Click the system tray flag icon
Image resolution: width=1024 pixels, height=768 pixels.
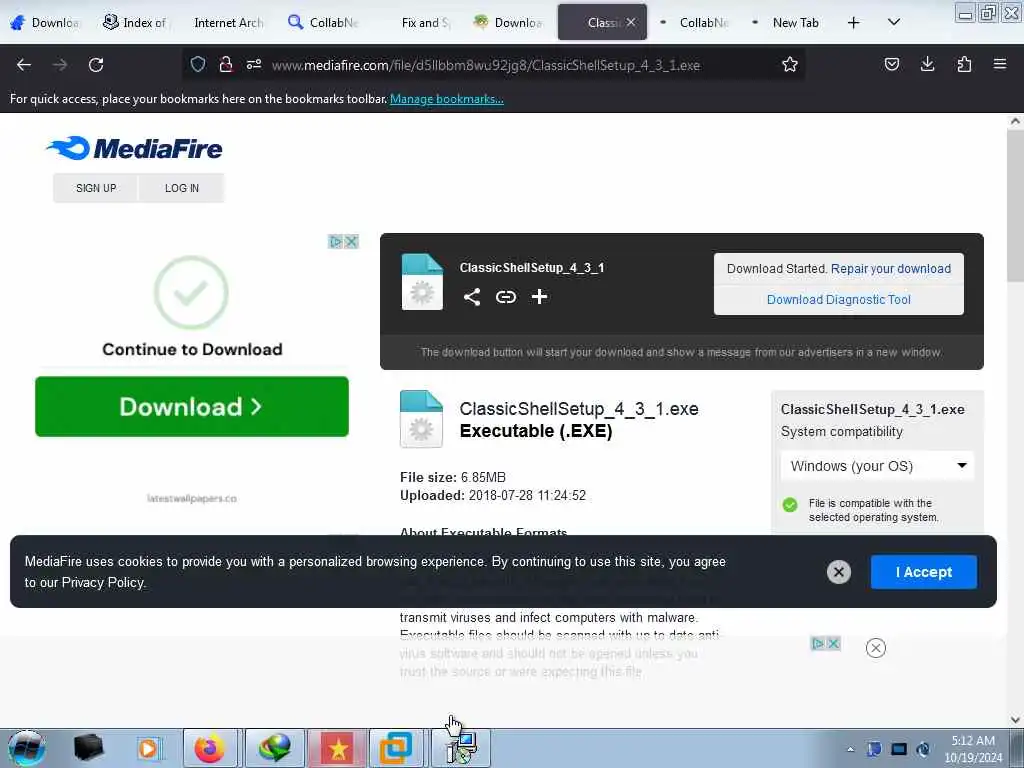pos(874,749)
